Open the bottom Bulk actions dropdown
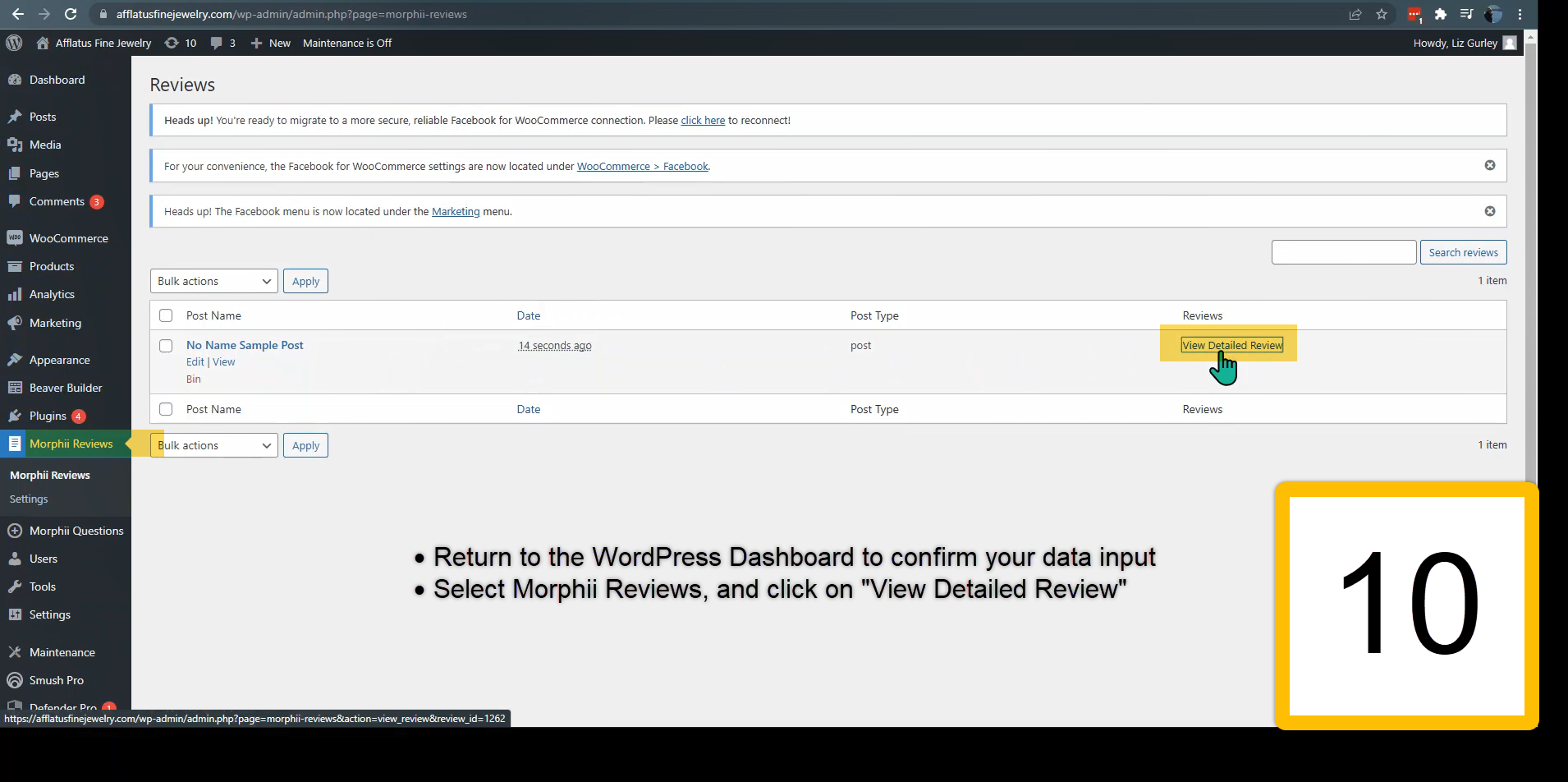Screen dimensions: 1568x782 [214, 445]
